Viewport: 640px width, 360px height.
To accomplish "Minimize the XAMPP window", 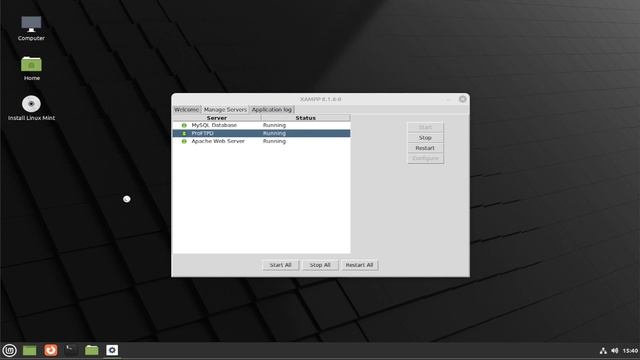I will pyautogui.click(x=449, y=99).
